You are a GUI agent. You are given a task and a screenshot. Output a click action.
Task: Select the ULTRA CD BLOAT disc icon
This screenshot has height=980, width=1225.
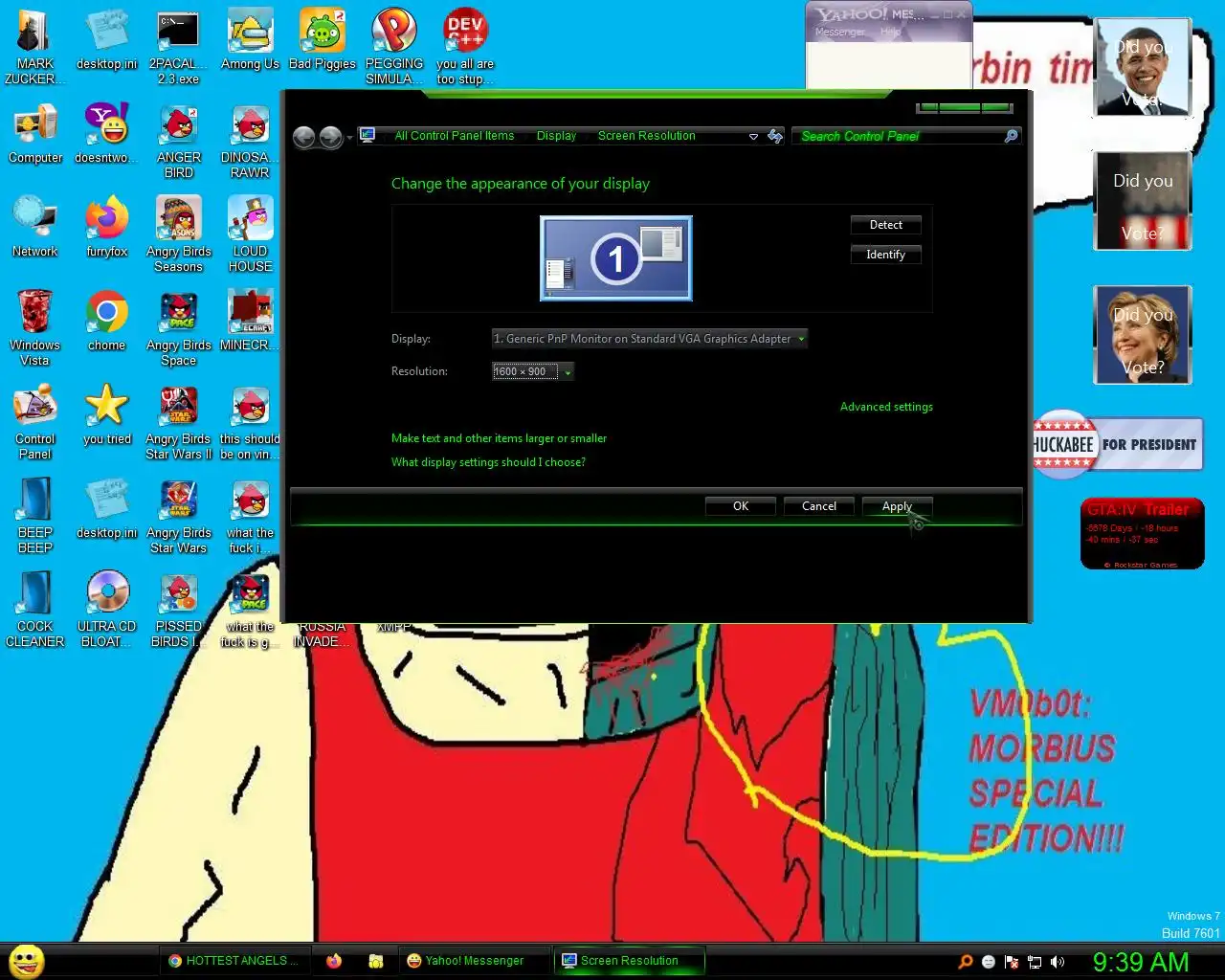click(106, 609)
